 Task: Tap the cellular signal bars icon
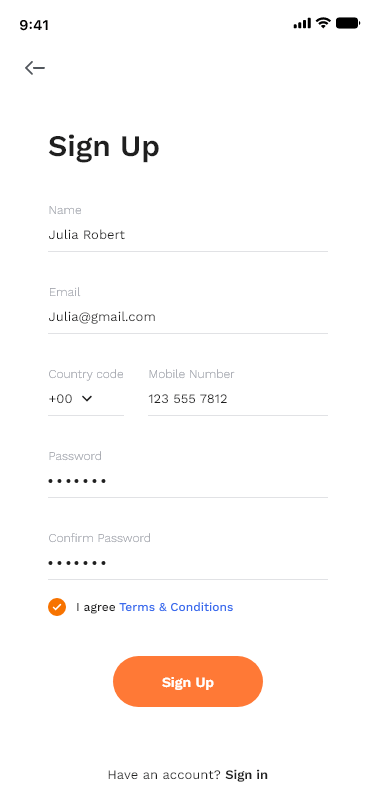pos(302,23)
